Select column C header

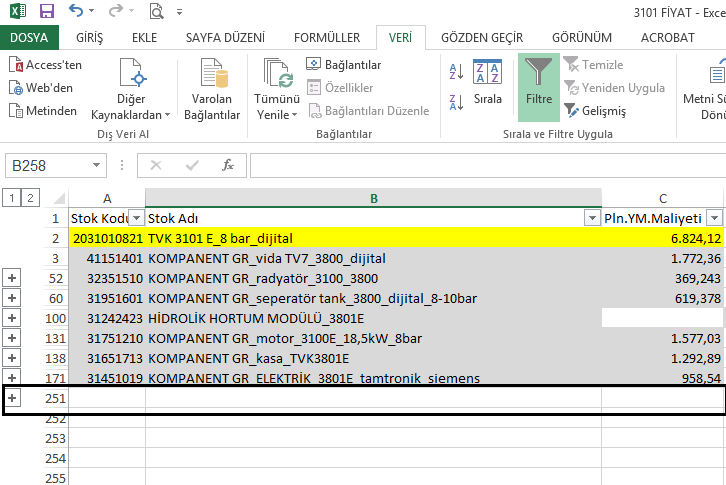point(663,199)
